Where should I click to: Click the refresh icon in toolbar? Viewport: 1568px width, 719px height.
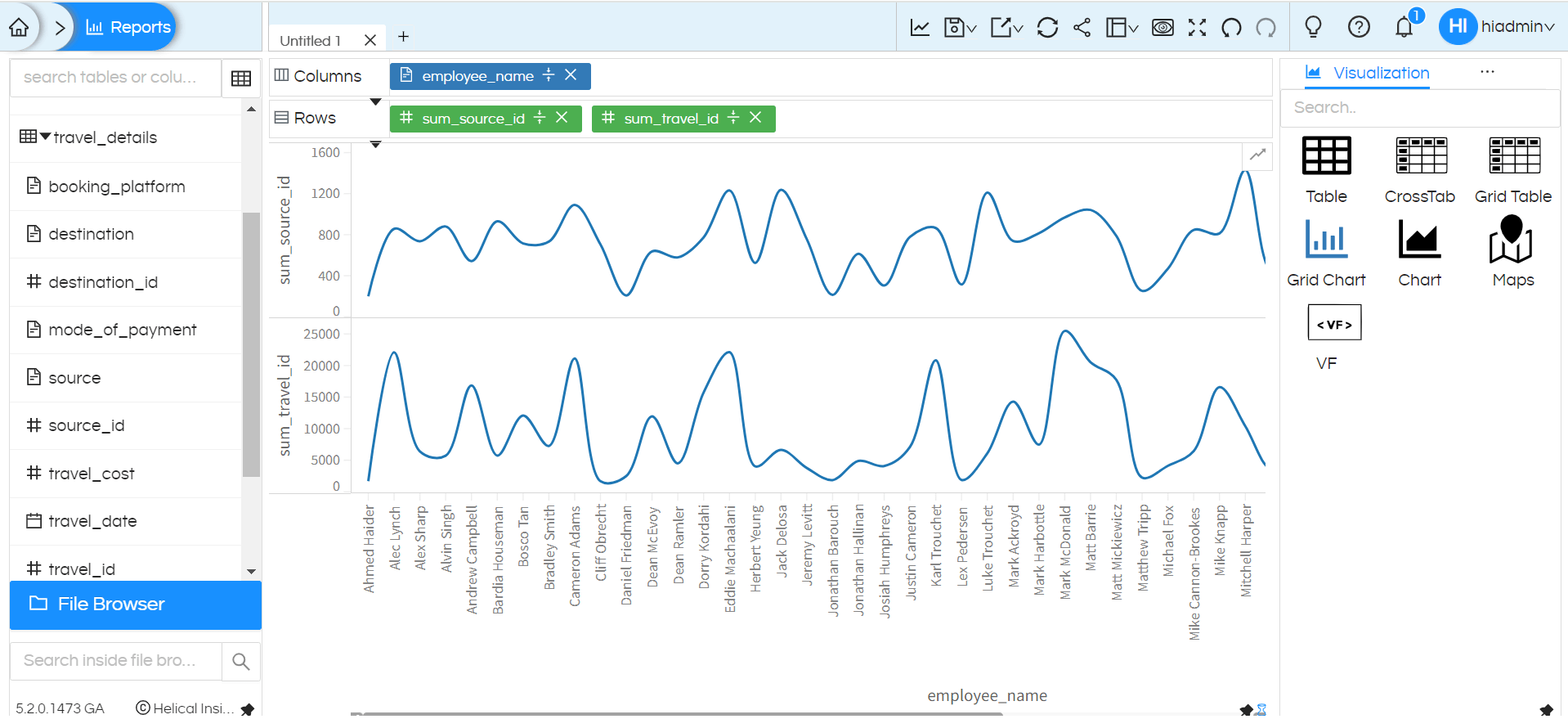tap(1047, 27)
